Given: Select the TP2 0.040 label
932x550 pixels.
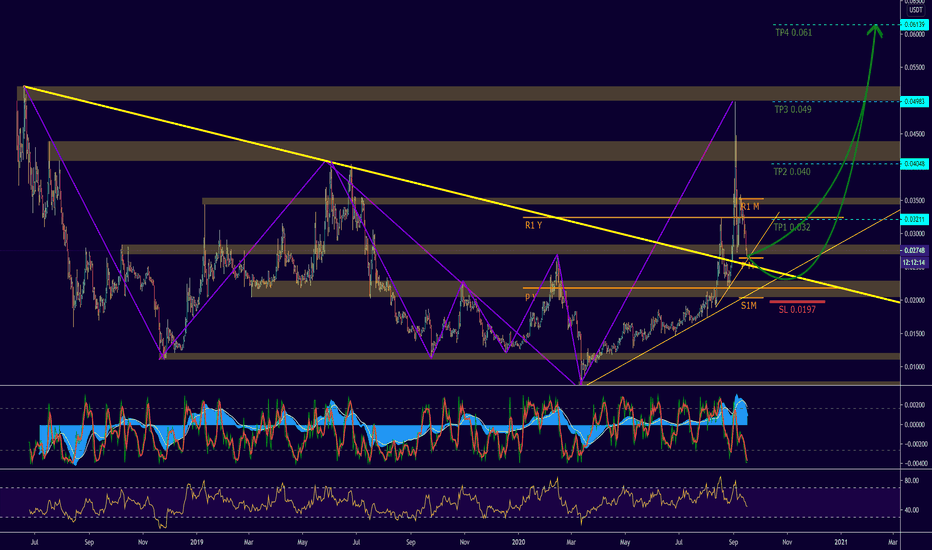Looking at the screenshot, I should pyautogui.click(x=791, y=172).
